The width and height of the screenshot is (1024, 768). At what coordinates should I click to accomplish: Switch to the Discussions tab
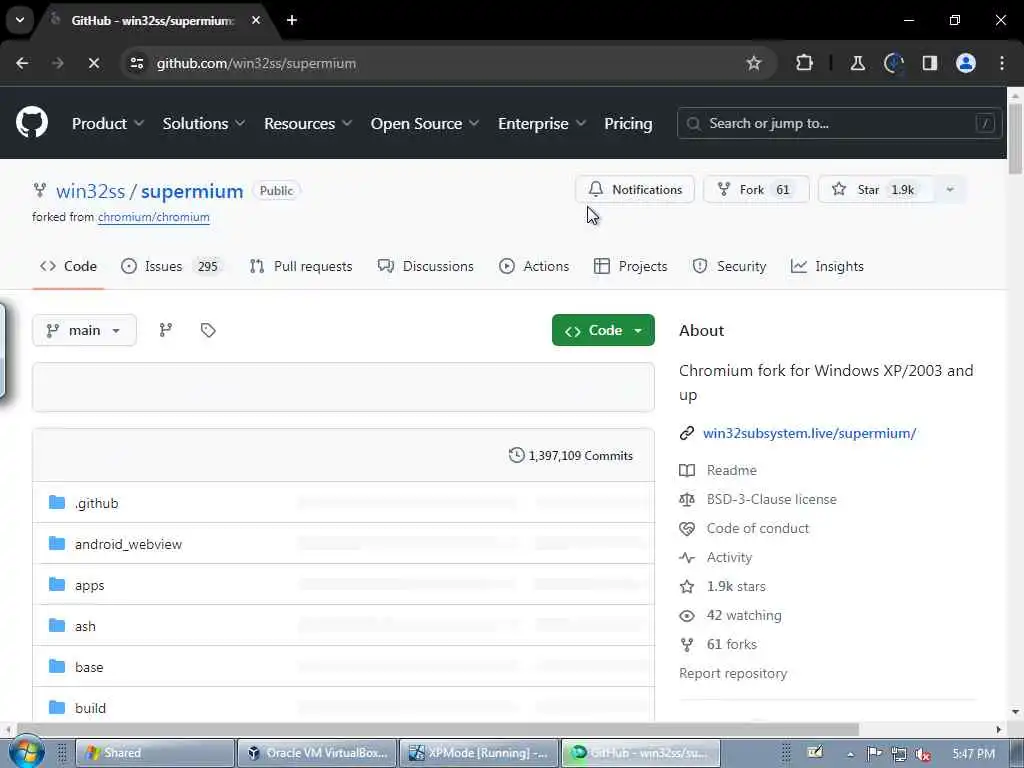[x=426, y=266]
